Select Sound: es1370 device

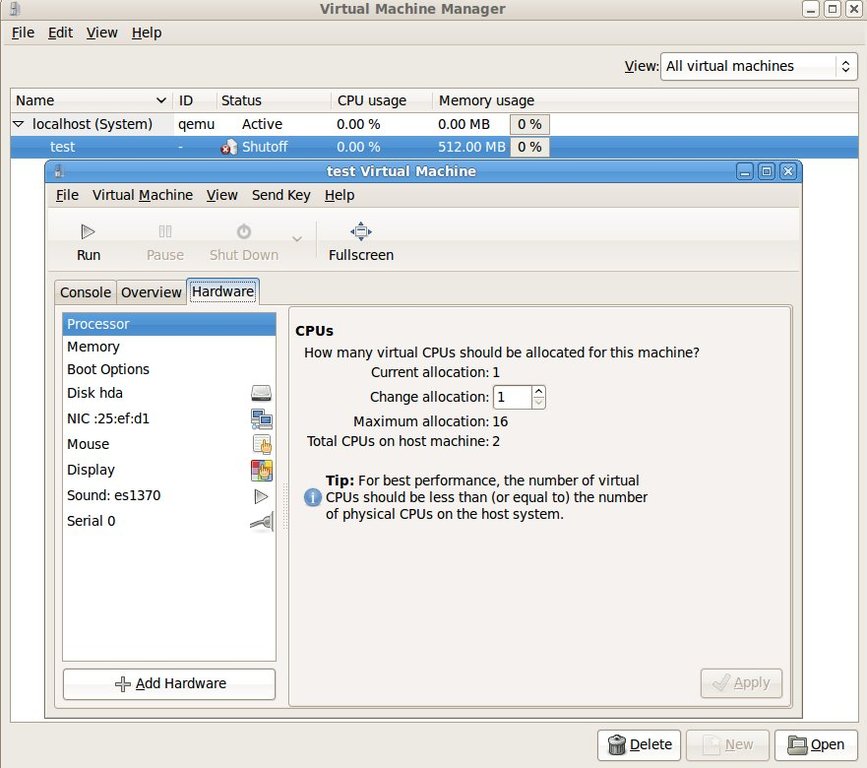(x=113, y=495)
